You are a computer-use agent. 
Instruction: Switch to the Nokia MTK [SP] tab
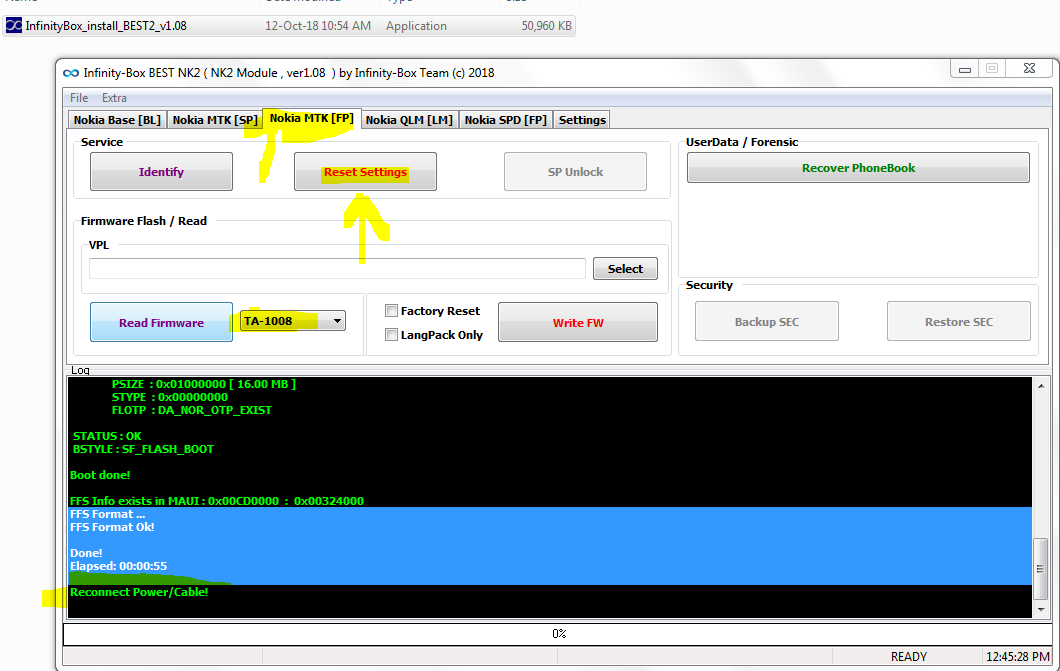point(214,120)
